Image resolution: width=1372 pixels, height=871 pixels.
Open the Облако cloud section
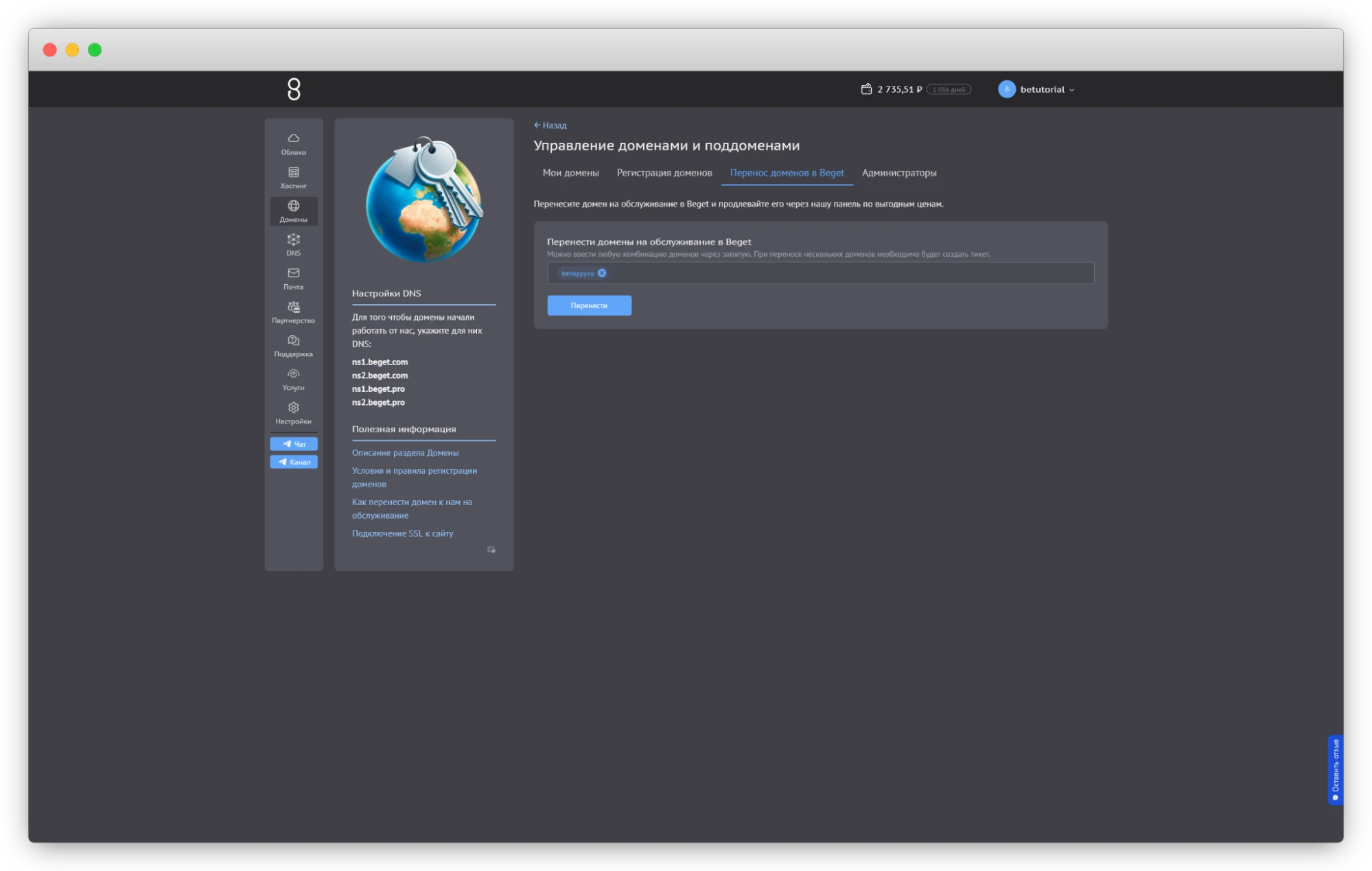(293, 143)
